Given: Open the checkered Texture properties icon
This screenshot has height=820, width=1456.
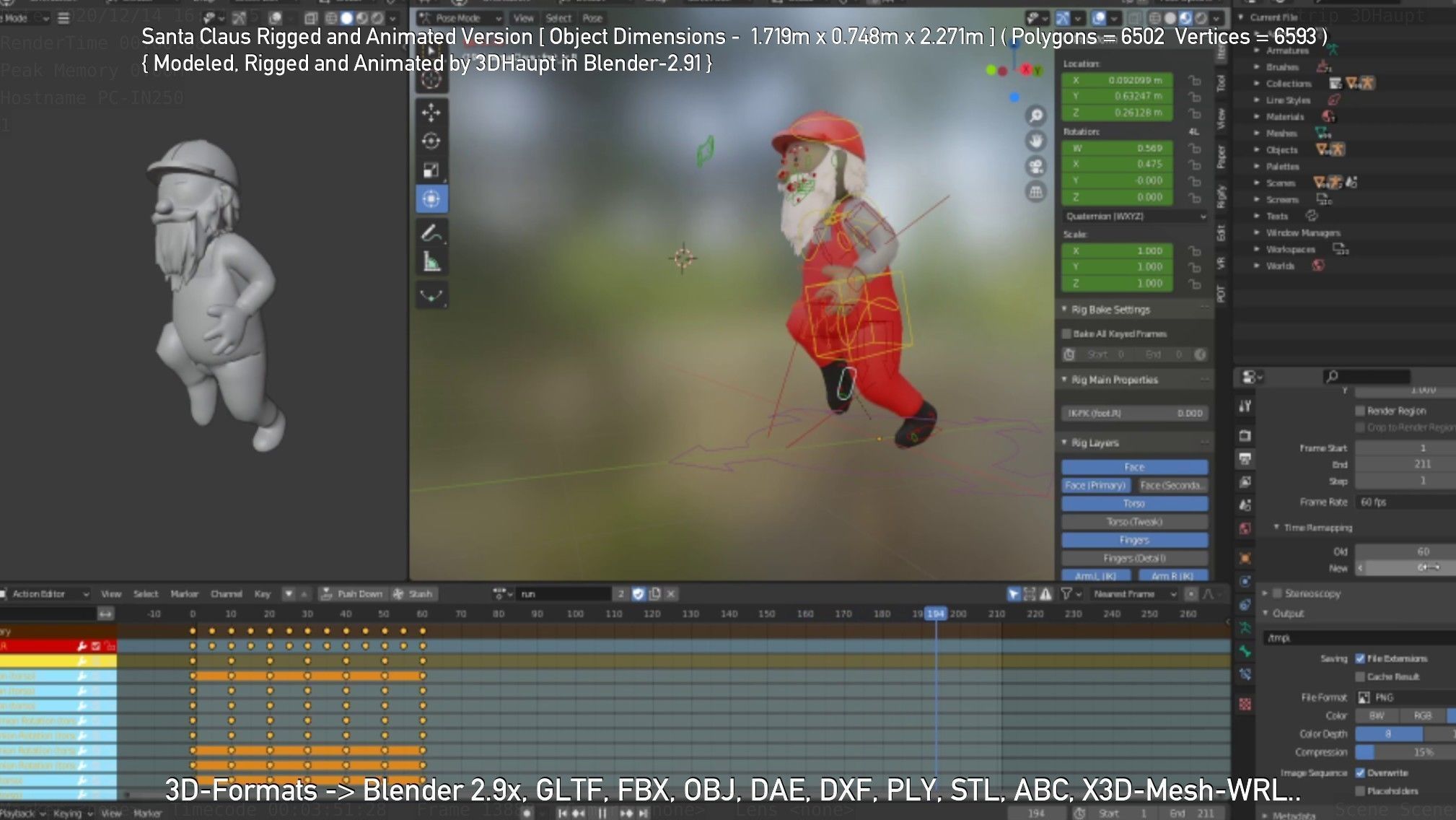Looking at the screenshot, I should (1245, 704).
